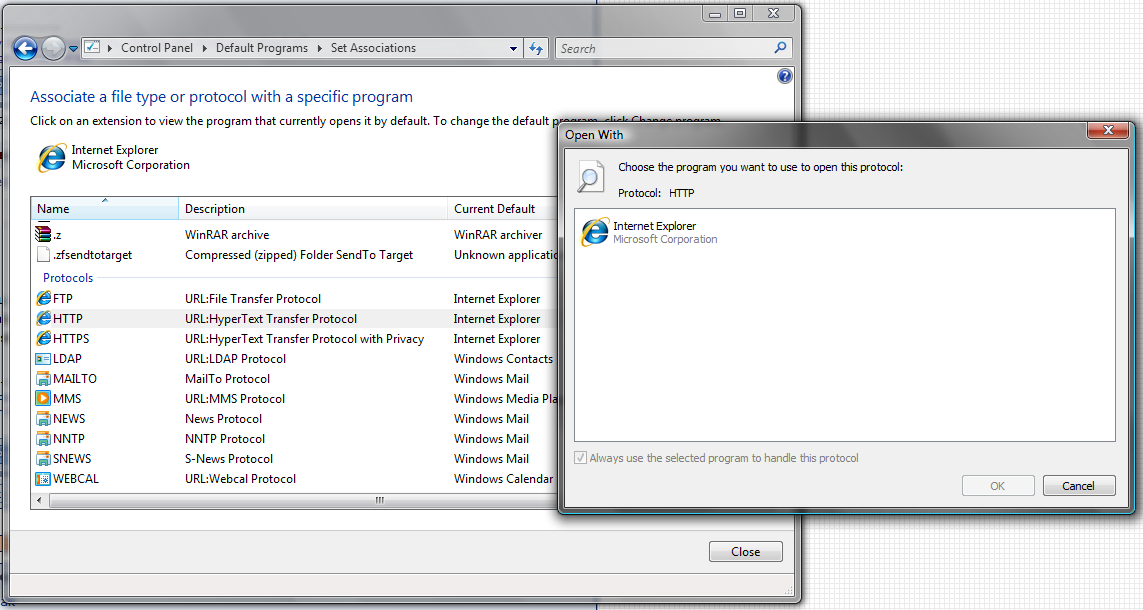Click URL:File Transfer Protocol description
This screenshot has height=610, width=1143.
[253, 299]
